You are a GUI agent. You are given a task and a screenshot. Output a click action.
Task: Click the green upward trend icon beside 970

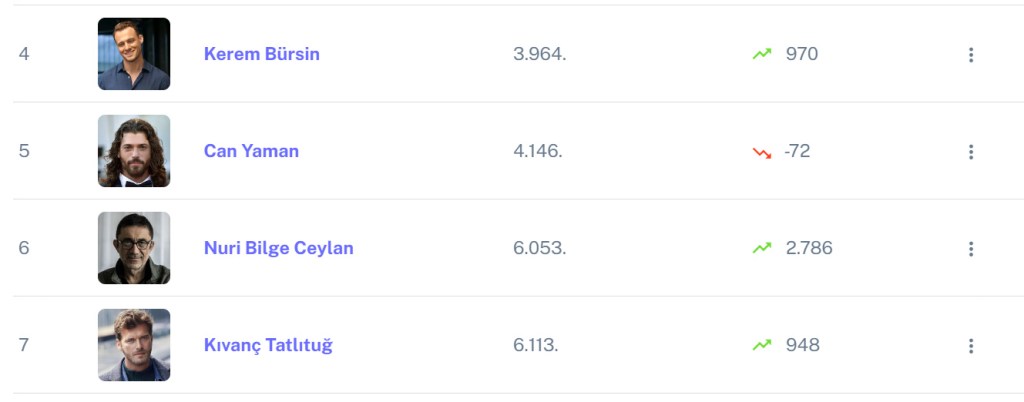[762, 54]
